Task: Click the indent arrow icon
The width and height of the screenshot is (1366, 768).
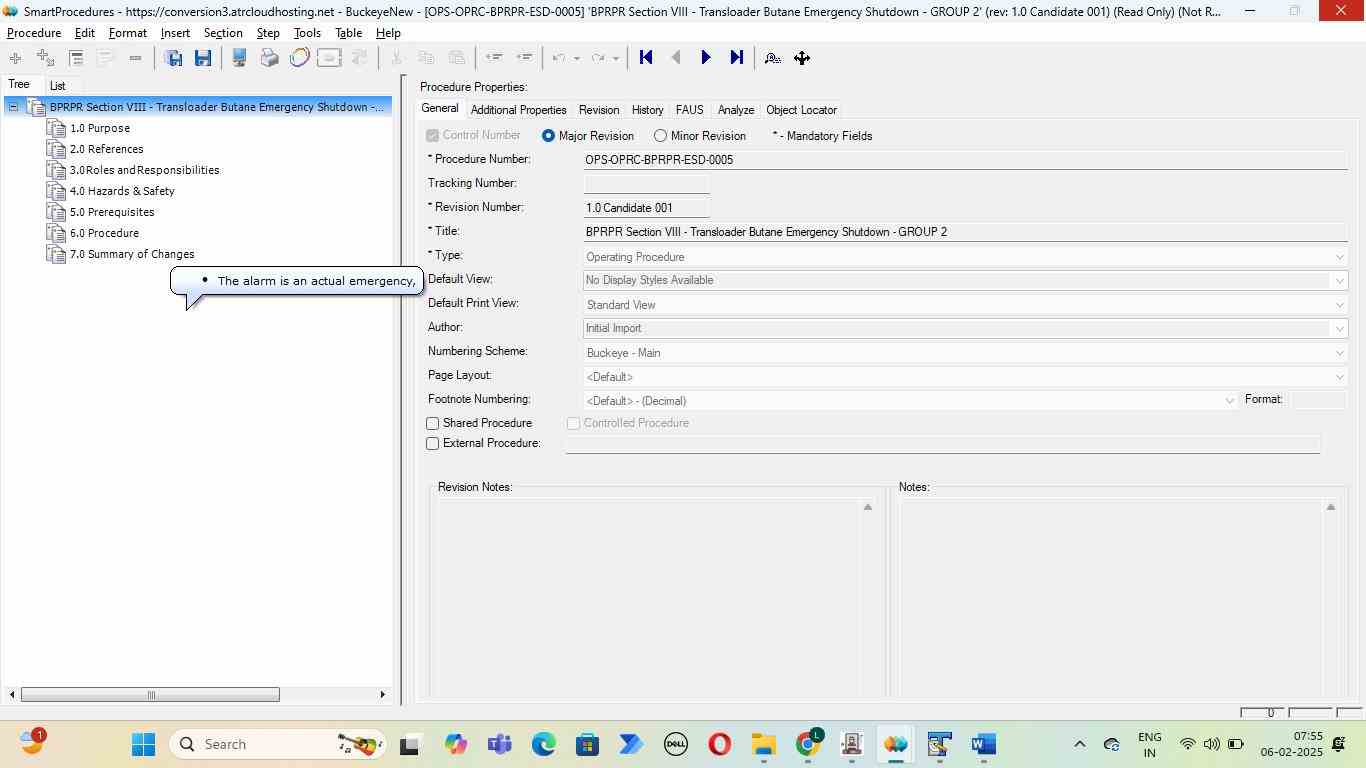Action: pyautogui.click(x=523, y=58)
